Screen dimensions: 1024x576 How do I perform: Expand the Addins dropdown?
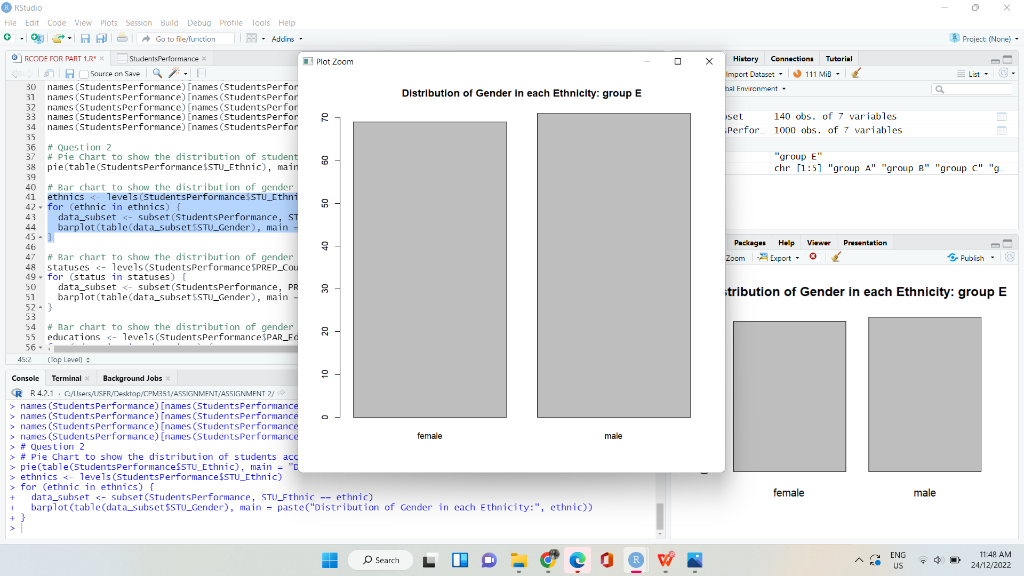point(287,39)
